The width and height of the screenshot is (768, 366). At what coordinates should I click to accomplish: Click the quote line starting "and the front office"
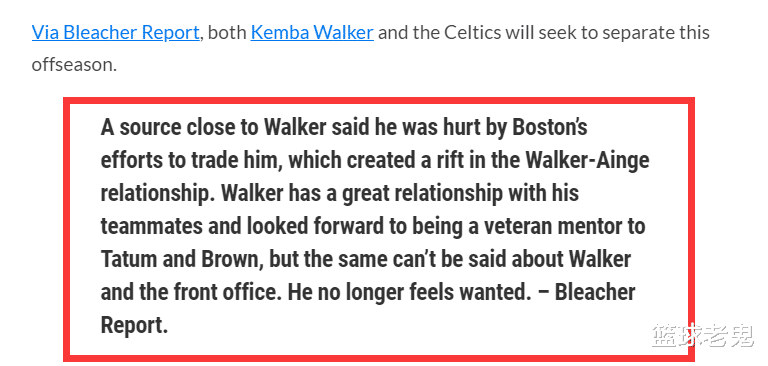[368, 293]
